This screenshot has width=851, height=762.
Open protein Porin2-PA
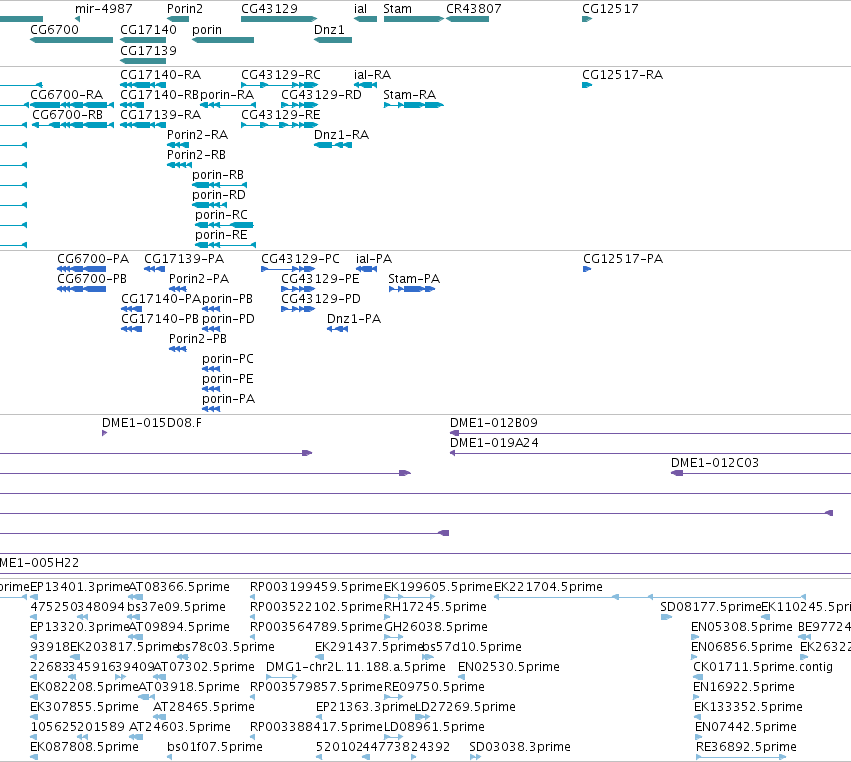click(199, 279)
